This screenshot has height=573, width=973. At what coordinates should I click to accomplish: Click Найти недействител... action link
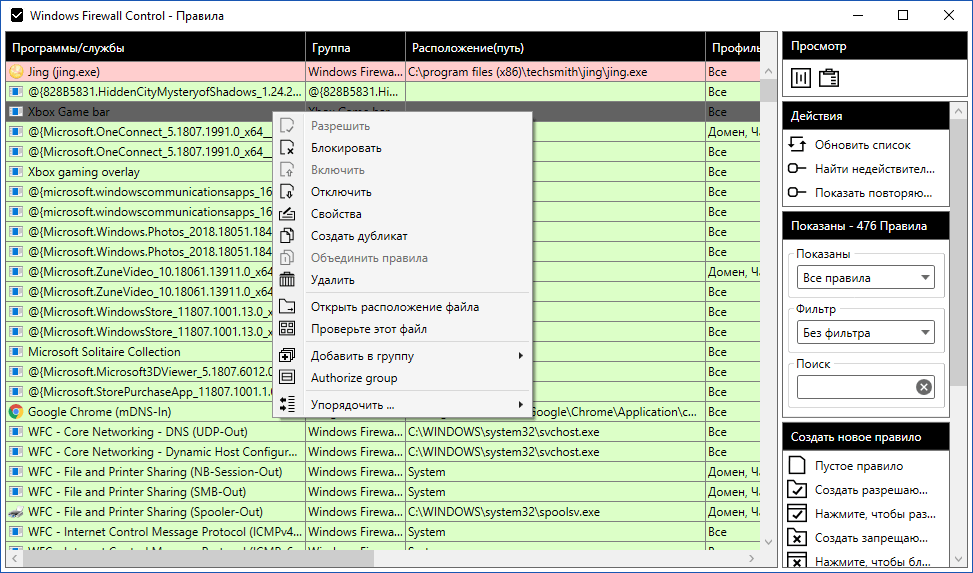tap(875, 168)
